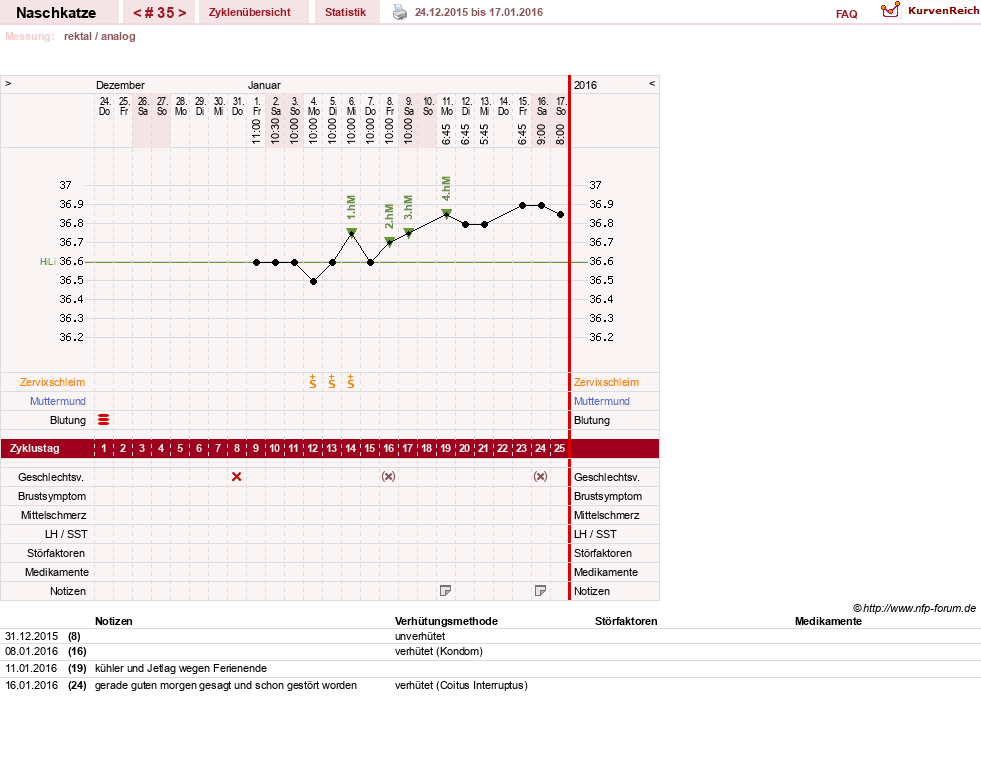Click the right-side Muttermund label
The image size is (981, 780).
(602, 401)
